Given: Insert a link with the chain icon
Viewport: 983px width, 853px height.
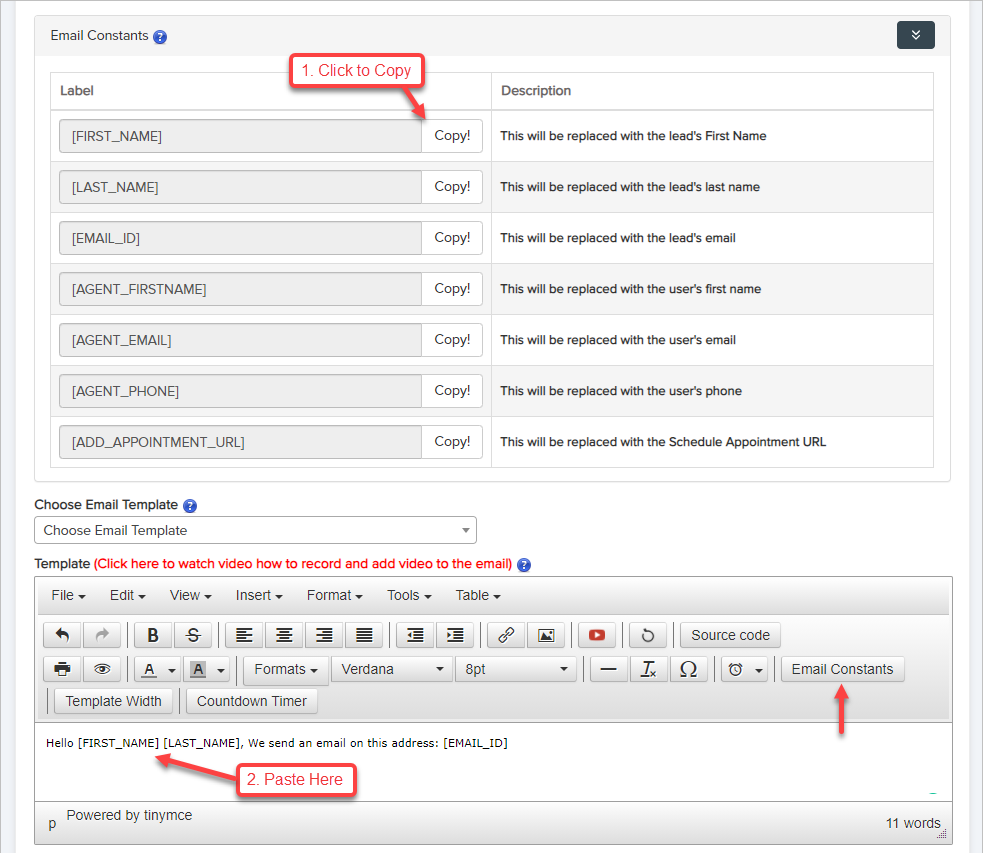Looking at the screenshot, I should tap(506, 635).
